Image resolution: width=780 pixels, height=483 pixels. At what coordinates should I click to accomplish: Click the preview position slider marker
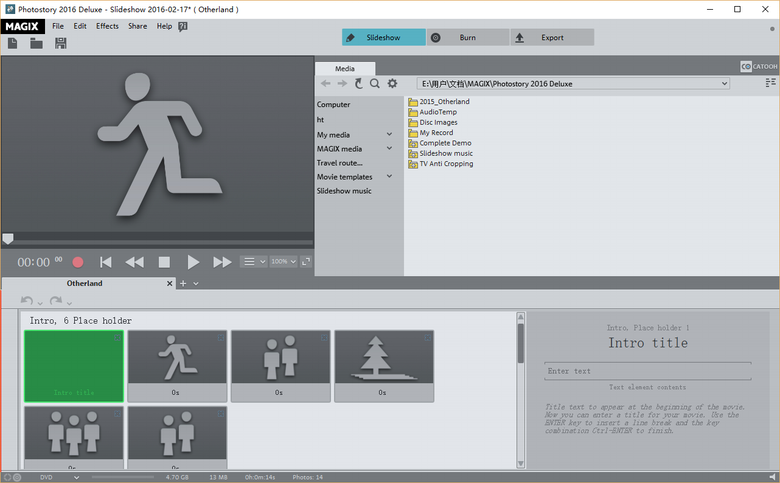[x=8, y=239]
